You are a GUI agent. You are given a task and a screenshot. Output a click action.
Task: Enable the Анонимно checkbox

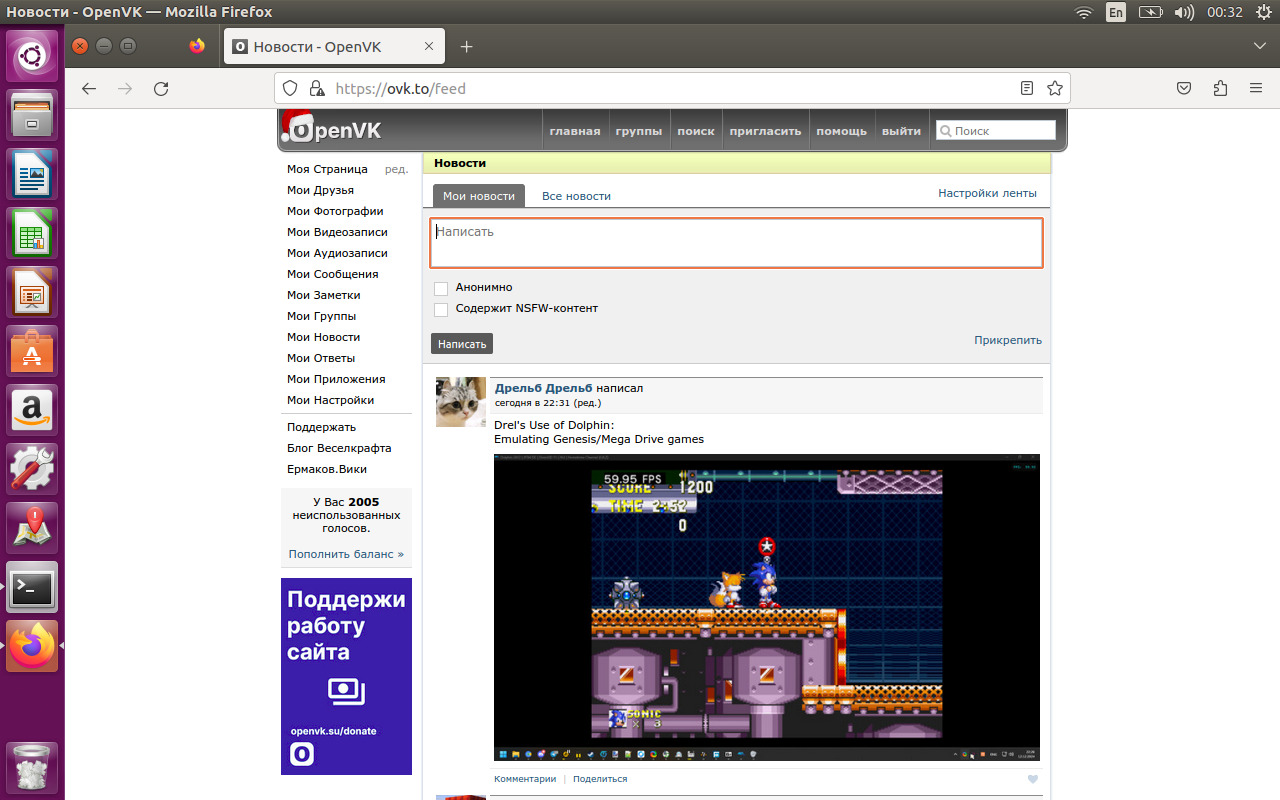(x=441, y=289)
